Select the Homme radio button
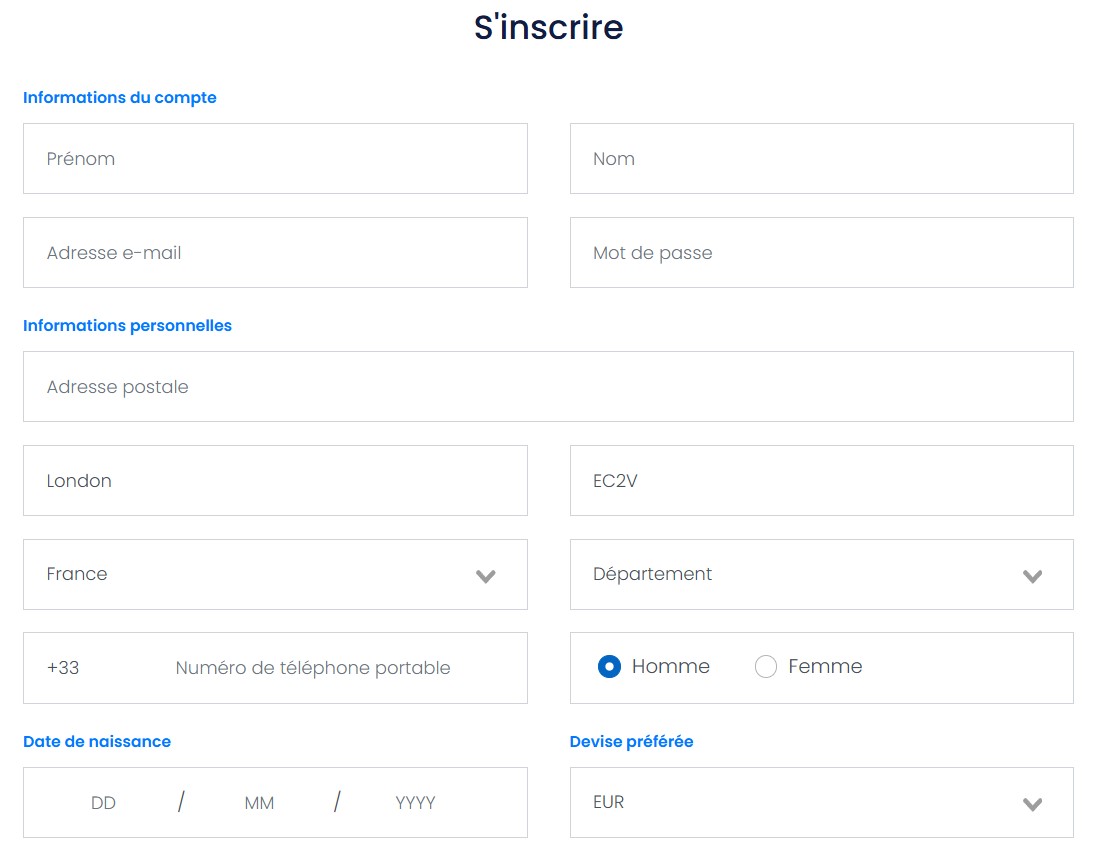The image size is (1100, 856). 609,666
